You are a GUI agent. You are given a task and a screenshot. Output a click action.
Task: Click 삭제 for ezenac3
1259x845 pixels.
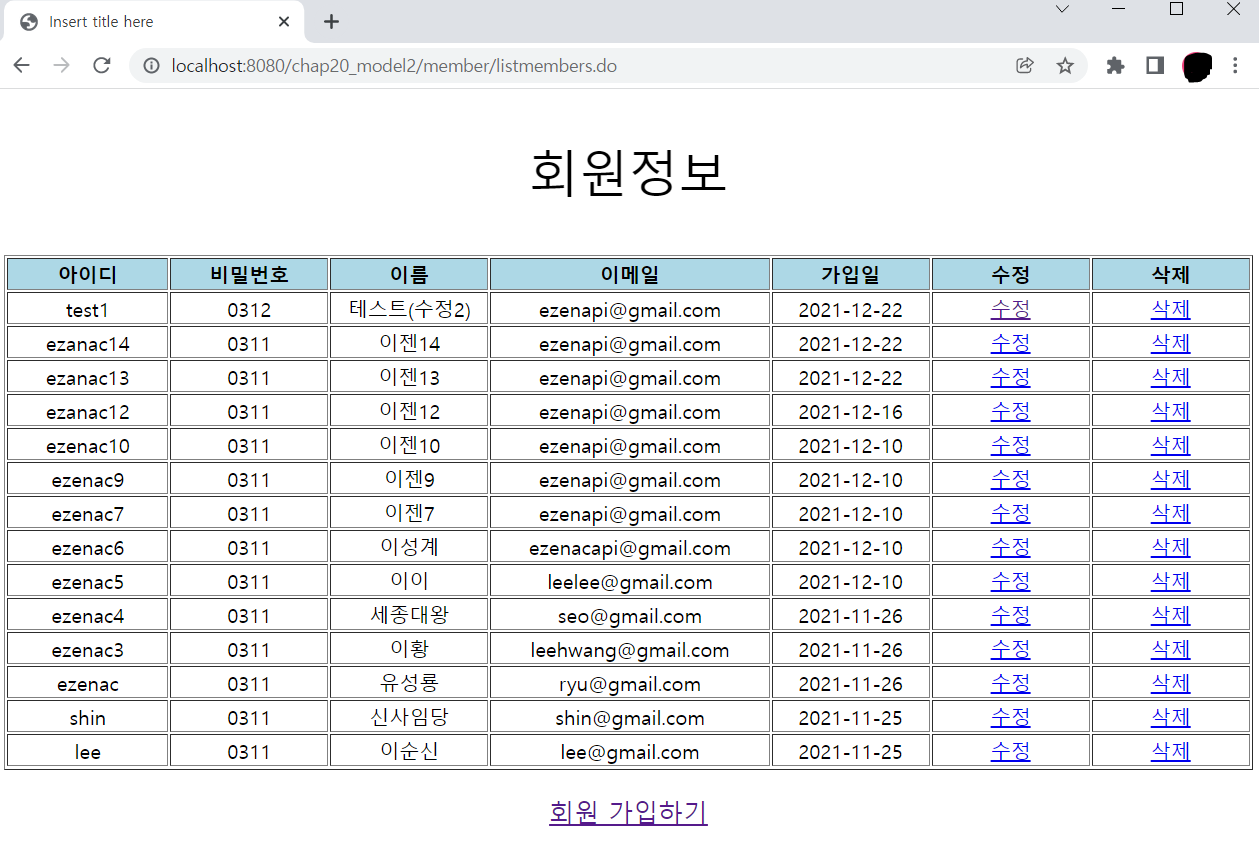click(x=1171, y=649)
